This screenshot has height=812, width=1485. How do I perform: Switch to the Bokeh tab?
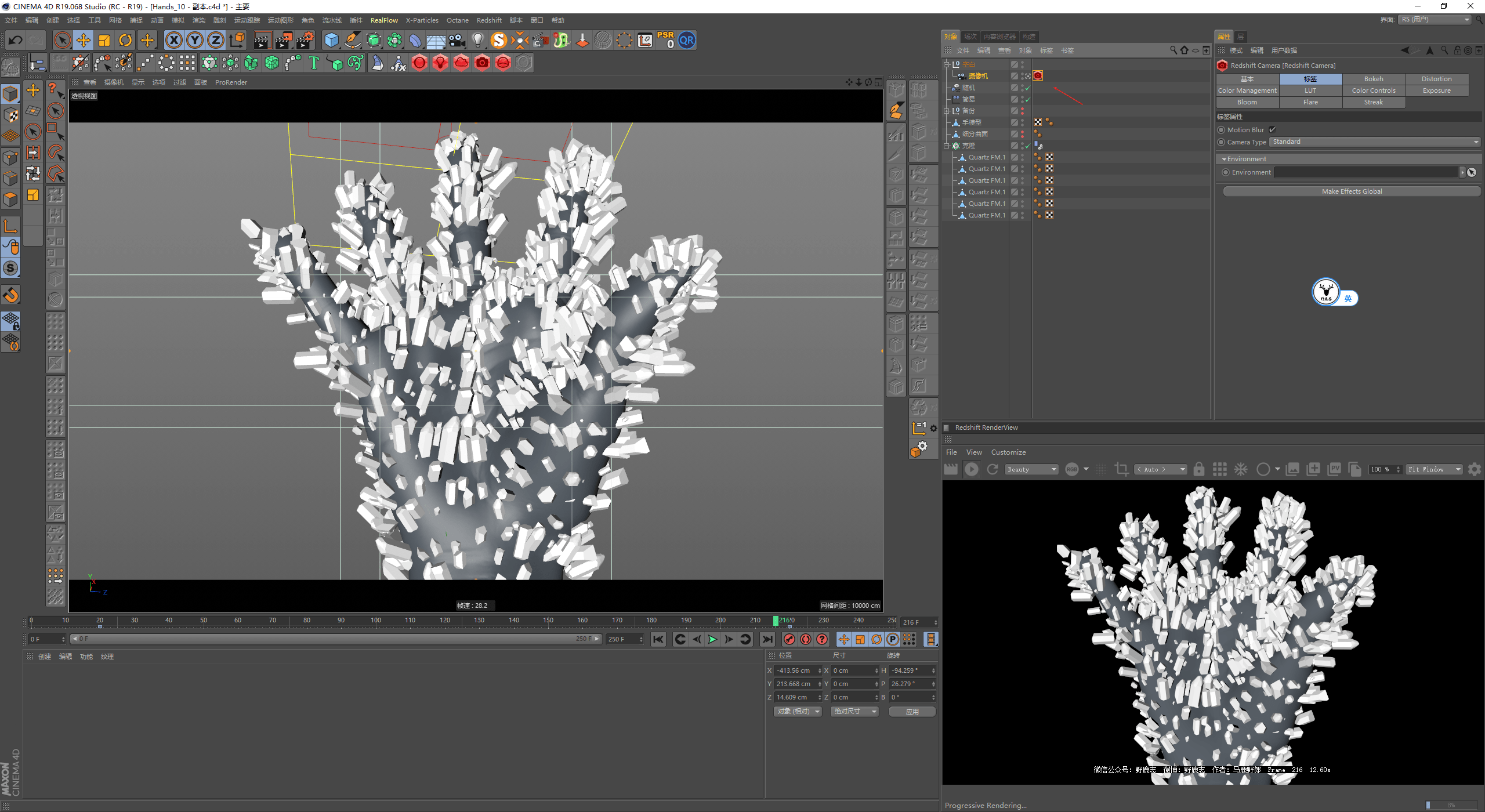pyautogui.click(x=1373, y=79)
